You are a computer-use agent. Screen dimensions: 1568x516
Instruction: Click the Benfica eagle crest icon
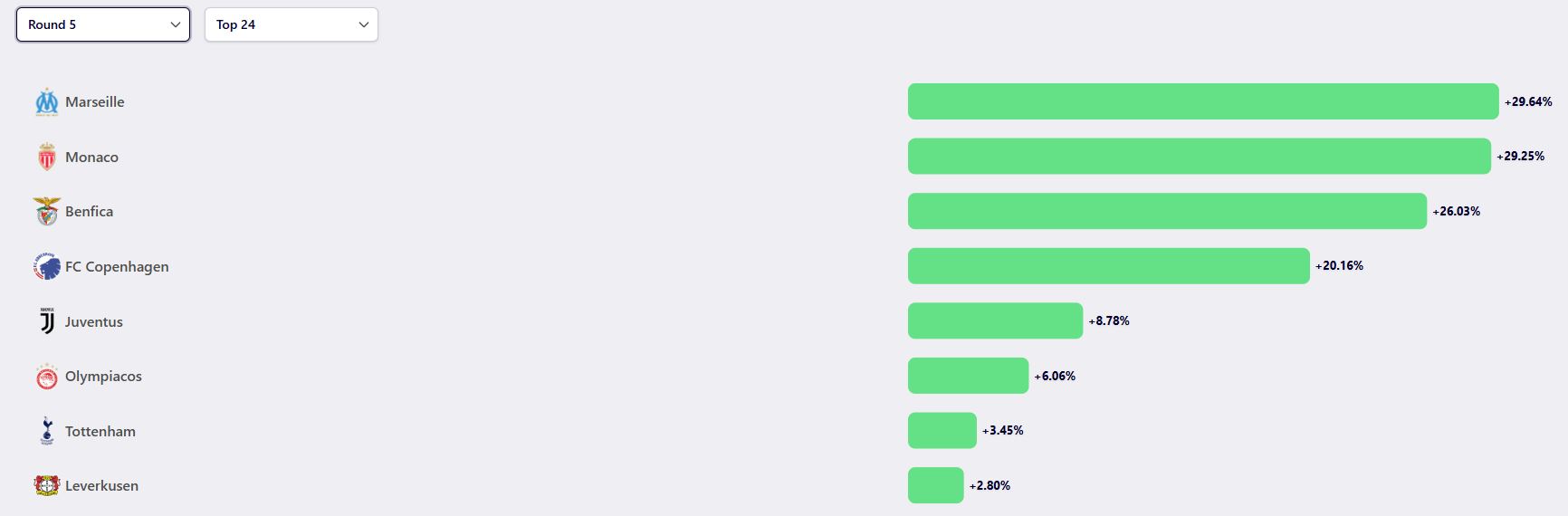pos(46,212)
